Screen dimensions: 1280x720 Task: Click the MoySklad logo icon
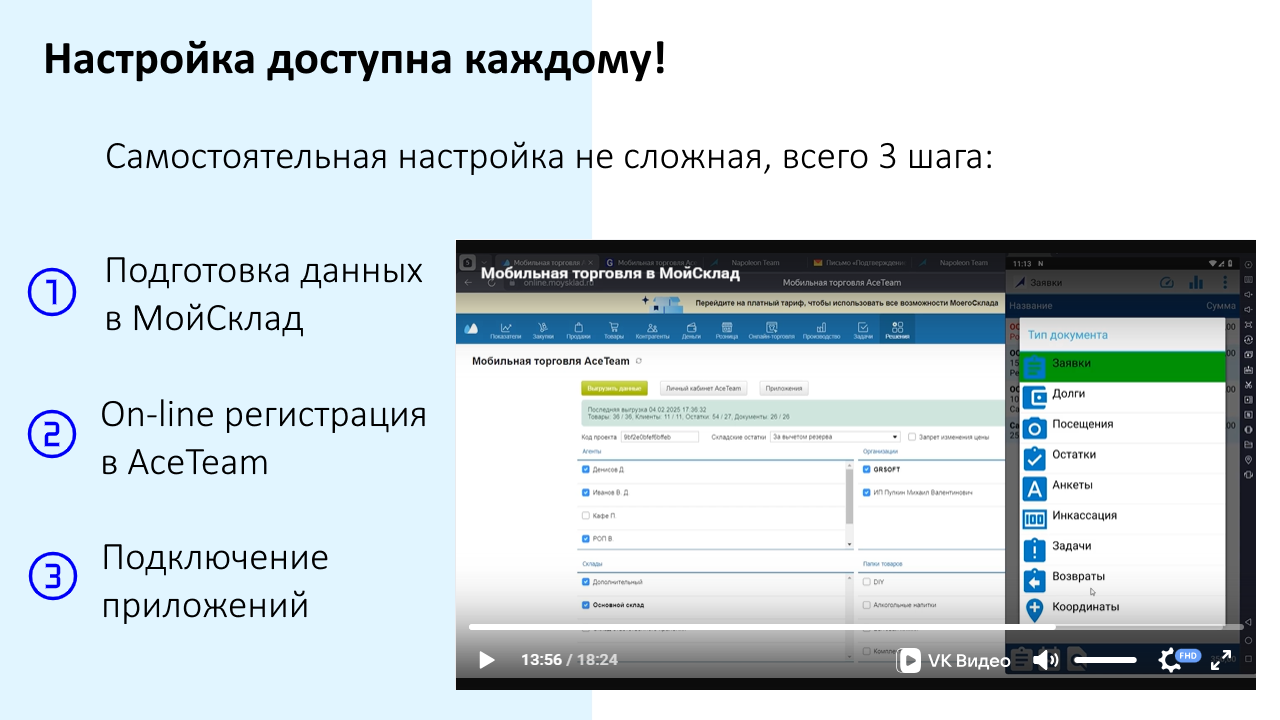[471, 329]
